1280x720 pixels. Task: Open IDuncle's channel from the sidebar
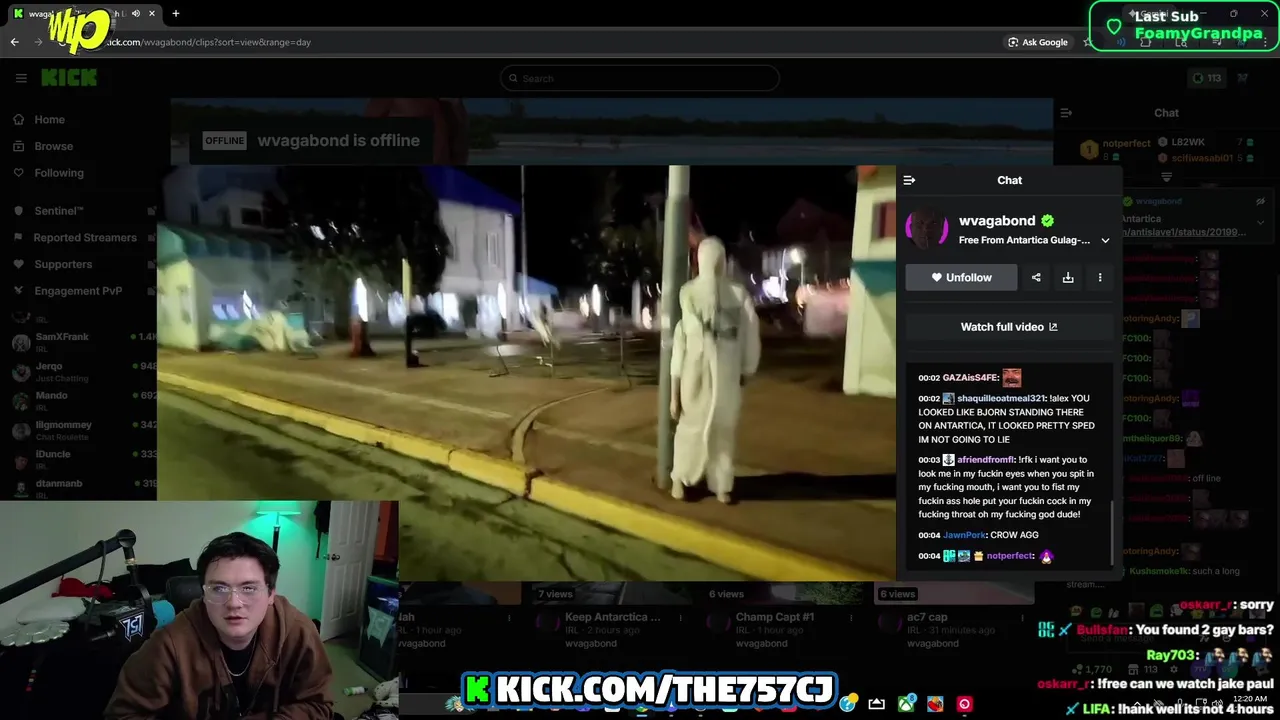tap(80, 459)
